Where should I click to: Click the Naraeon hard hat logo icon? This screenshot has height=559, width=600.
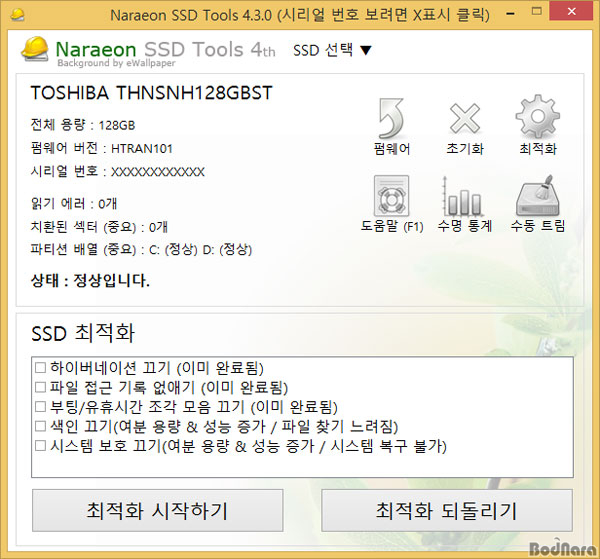(35, 49)
